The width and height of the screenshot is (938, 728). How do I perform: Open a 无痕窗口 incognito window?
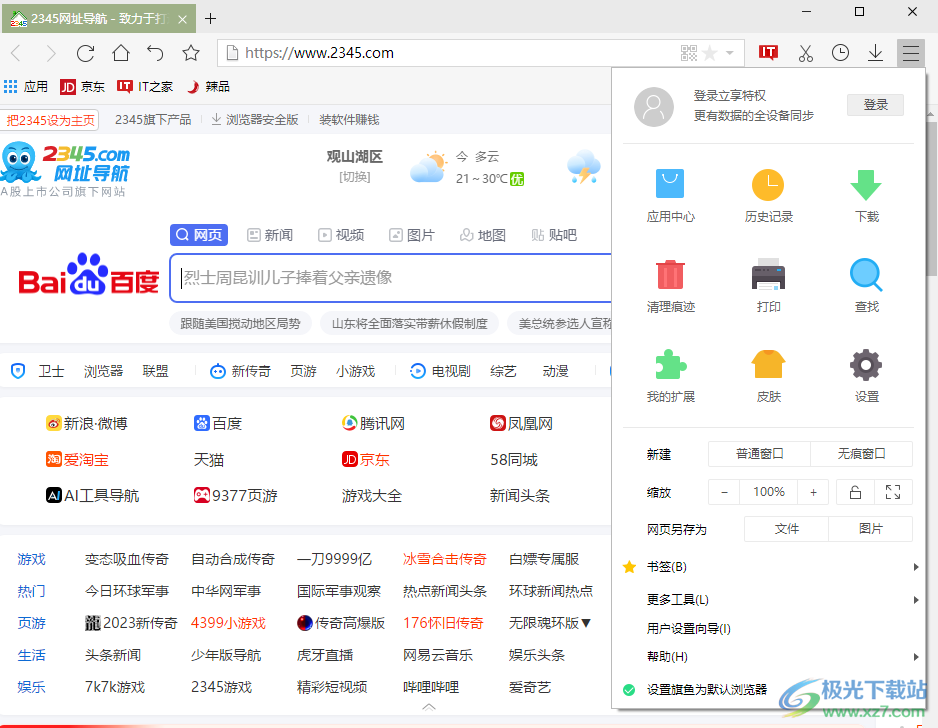point(861,453)
